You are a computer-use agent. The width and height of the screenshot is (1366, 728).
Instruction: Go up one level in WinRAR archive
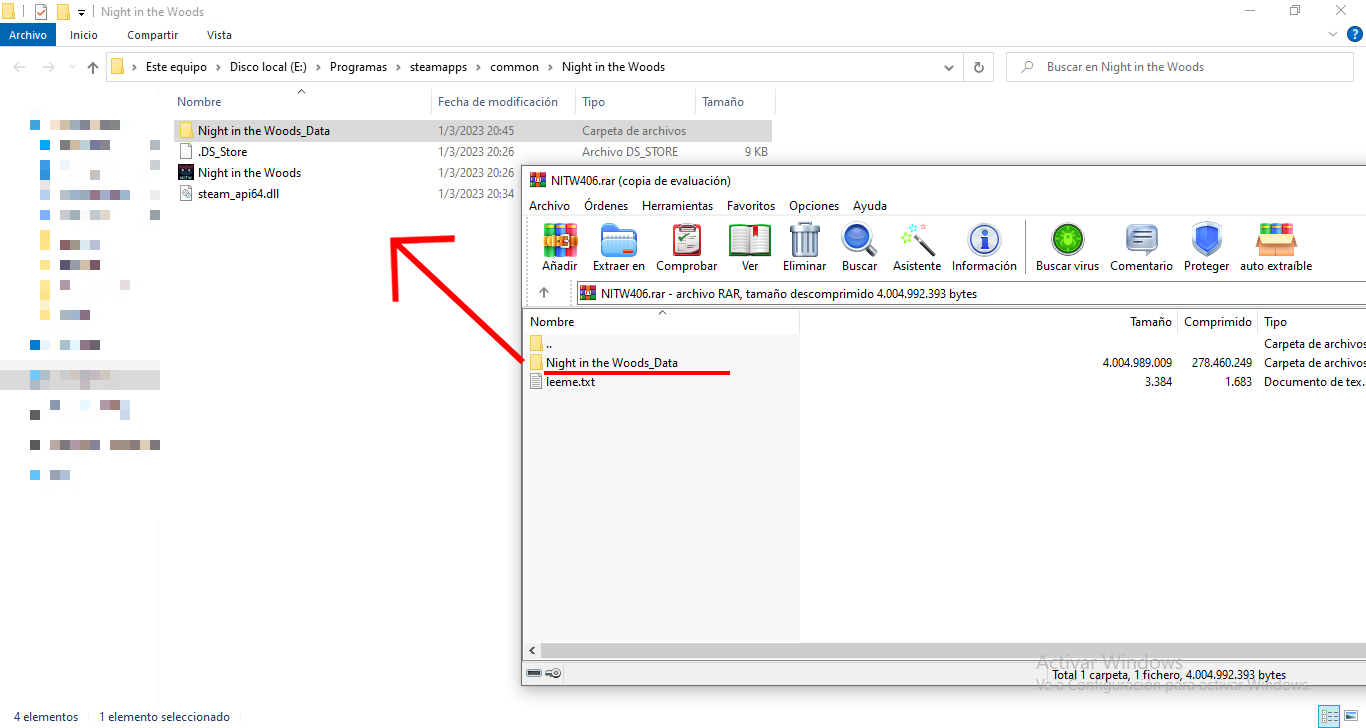(544, 293)
